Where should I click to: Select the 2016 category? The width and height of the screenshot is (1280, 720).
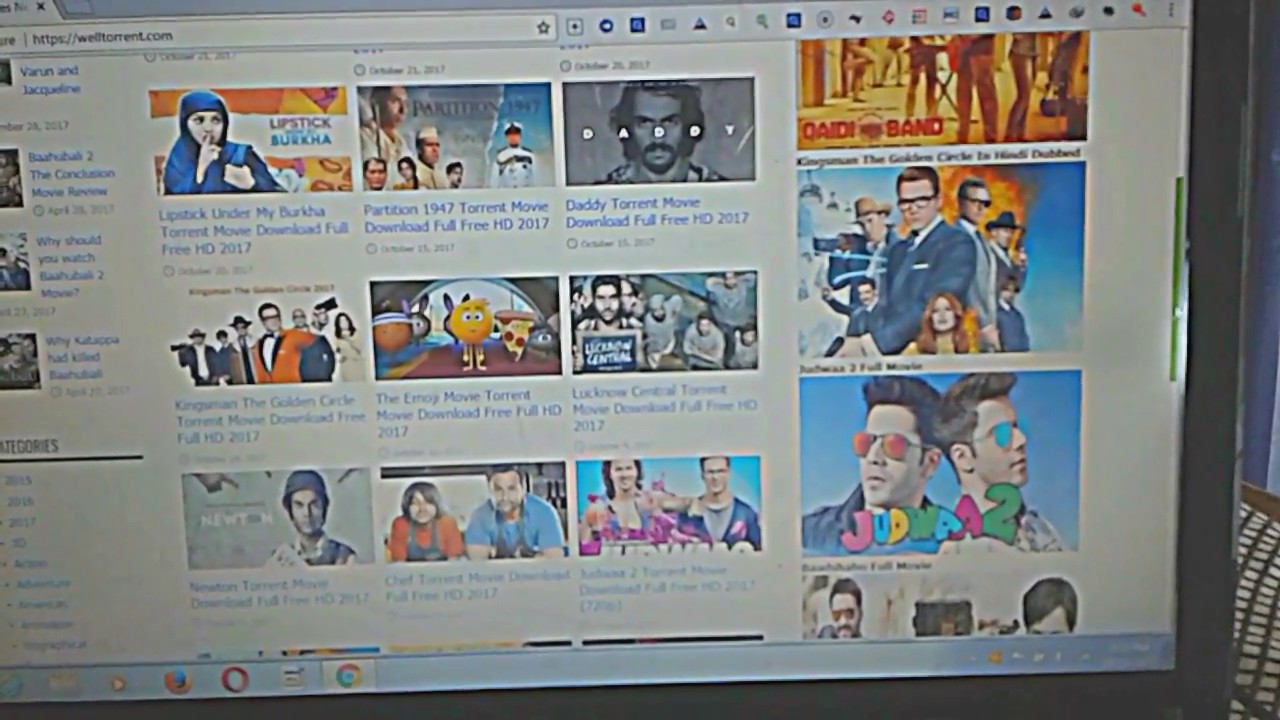(x=20, y=502)
